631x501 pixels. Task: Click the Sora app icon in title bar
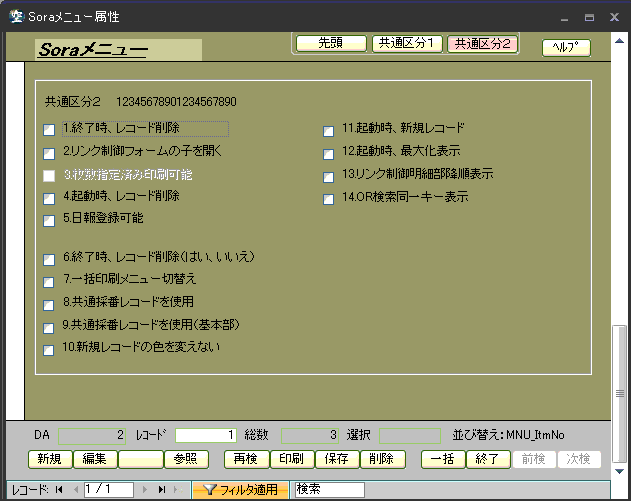[17, 17]
